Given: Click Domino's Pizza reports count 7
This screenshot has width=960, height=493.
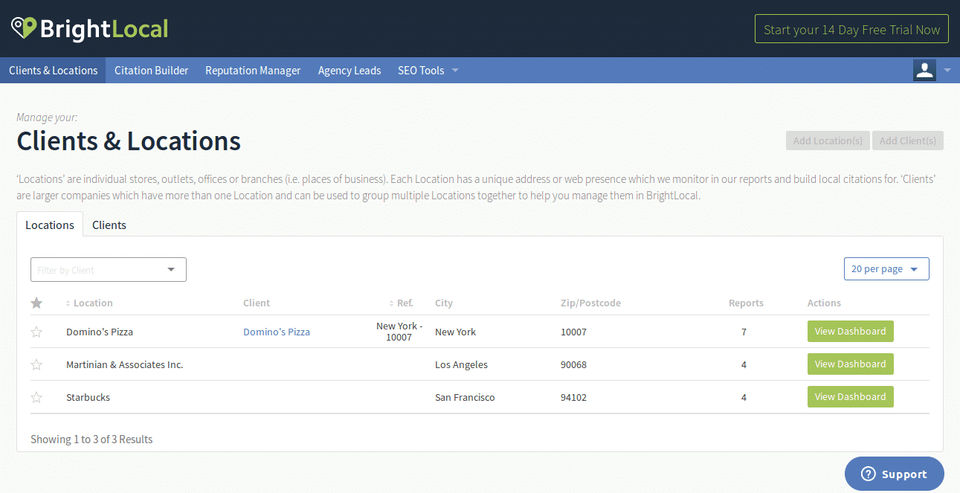Looking at the screenshot, I should click(x=744, y=332).
